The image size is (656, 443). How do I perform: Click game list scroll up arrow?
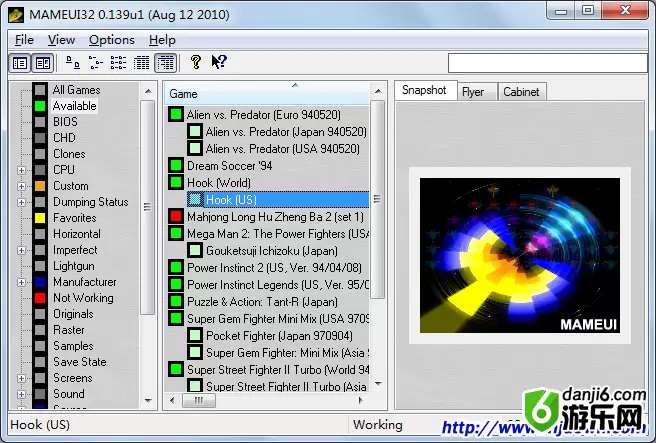pos(378,91)
